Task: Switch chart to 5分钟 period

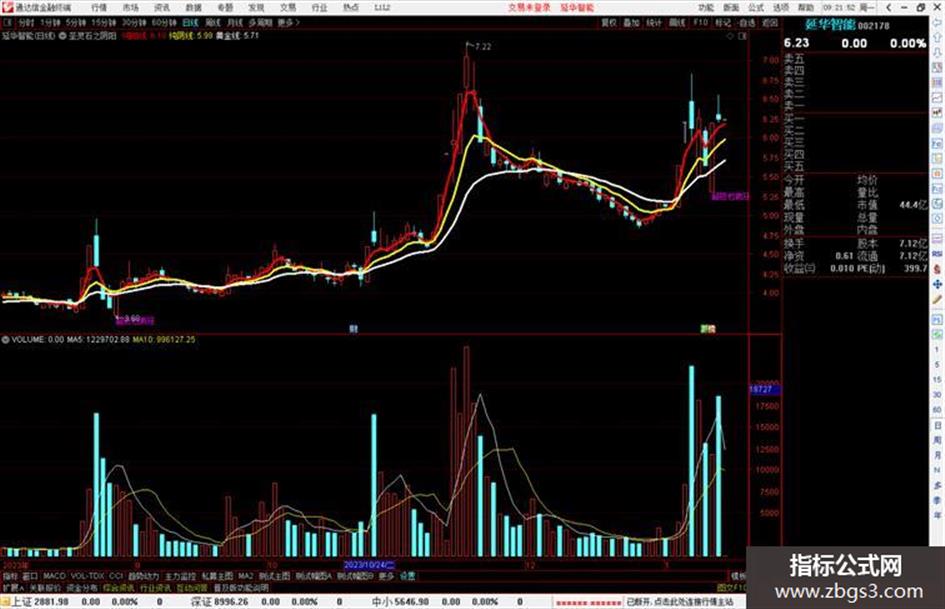Action: pyautogui.click(x=76, y=23)
